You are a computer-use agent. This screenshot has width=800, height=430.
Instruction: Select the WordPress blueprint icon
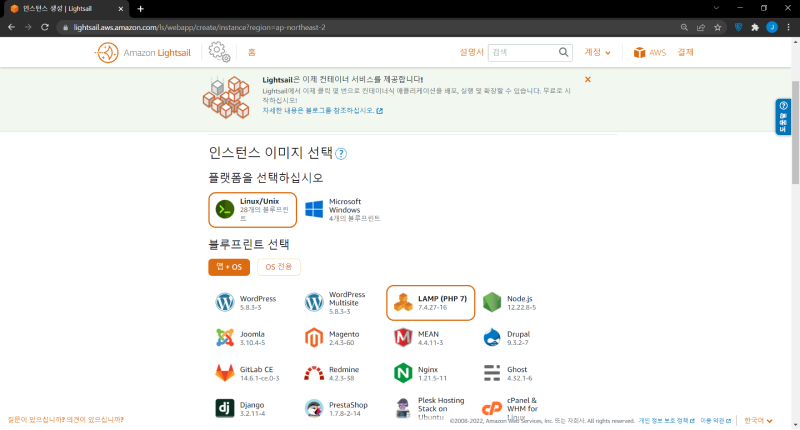[x=224, y=302]
